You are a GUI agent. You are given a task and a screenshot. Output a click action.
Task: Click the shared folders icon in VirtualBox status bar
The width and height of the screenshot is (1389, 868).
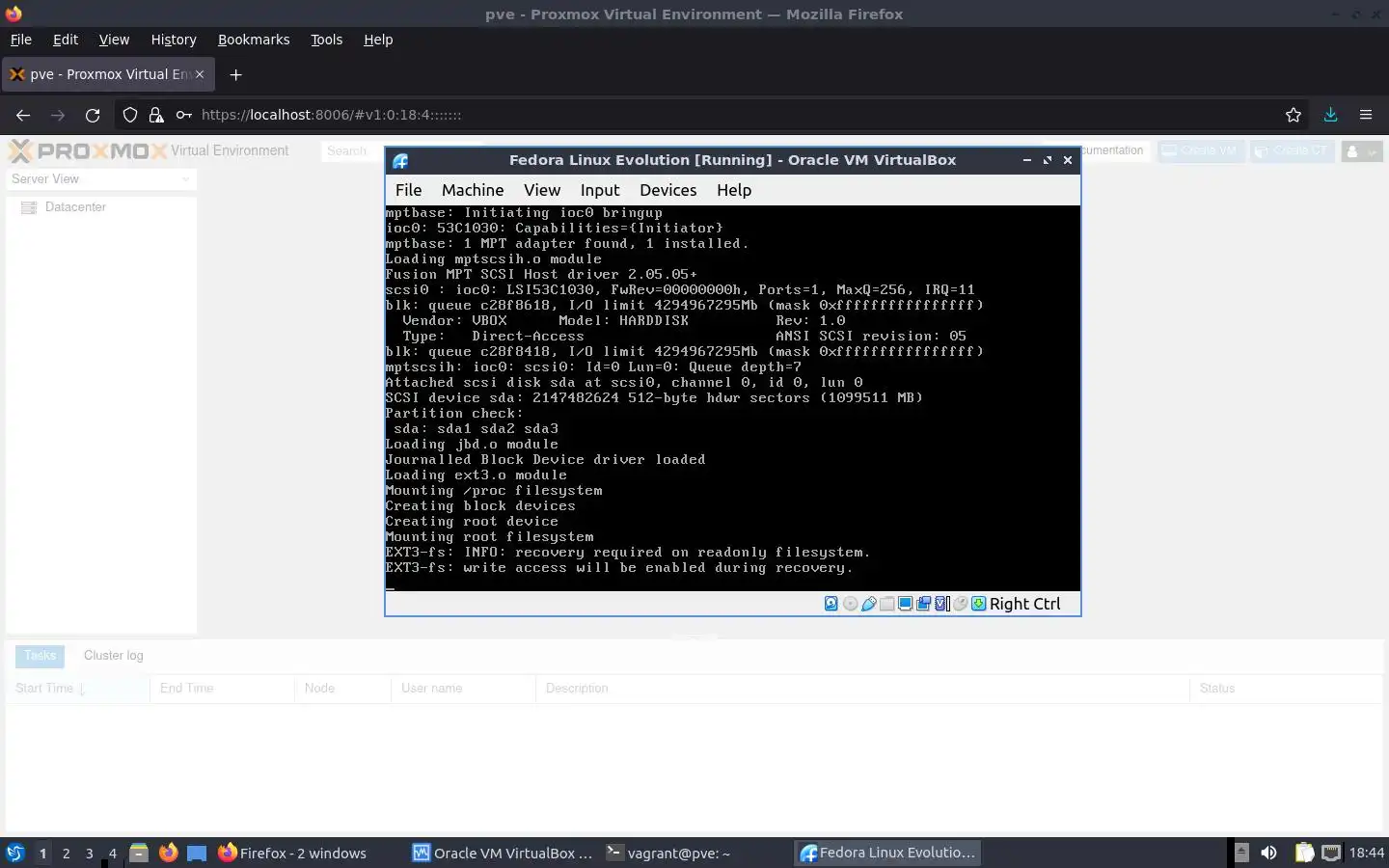[886, 604]
